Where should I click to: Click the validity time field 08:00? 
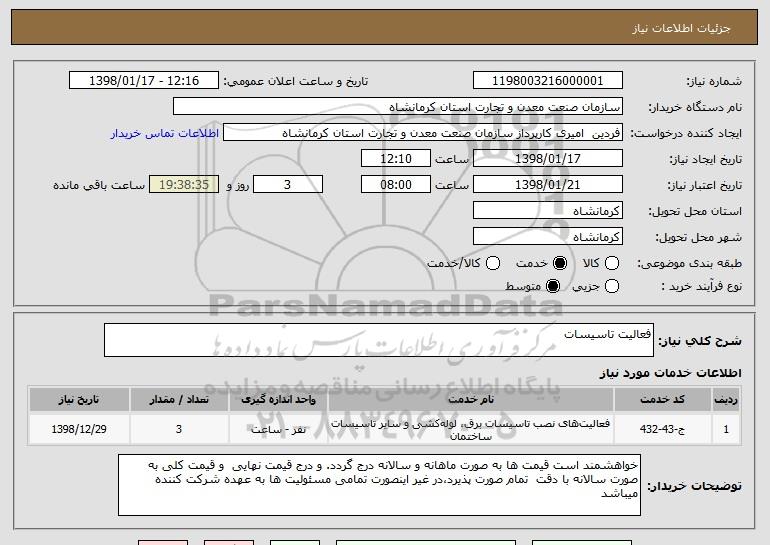pos(396,185)
